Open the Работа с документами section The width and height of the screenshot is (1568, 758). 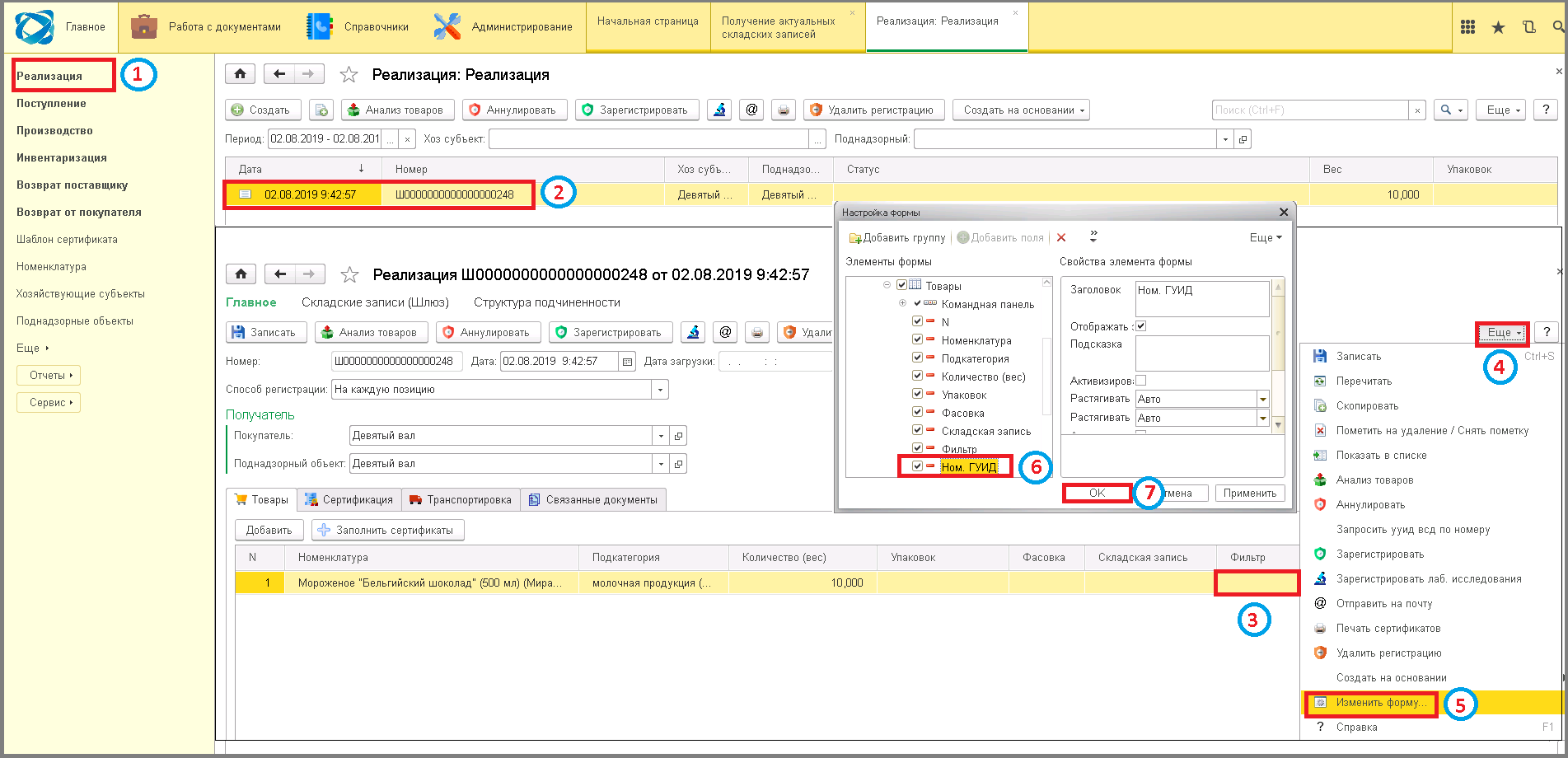point(206,27)
